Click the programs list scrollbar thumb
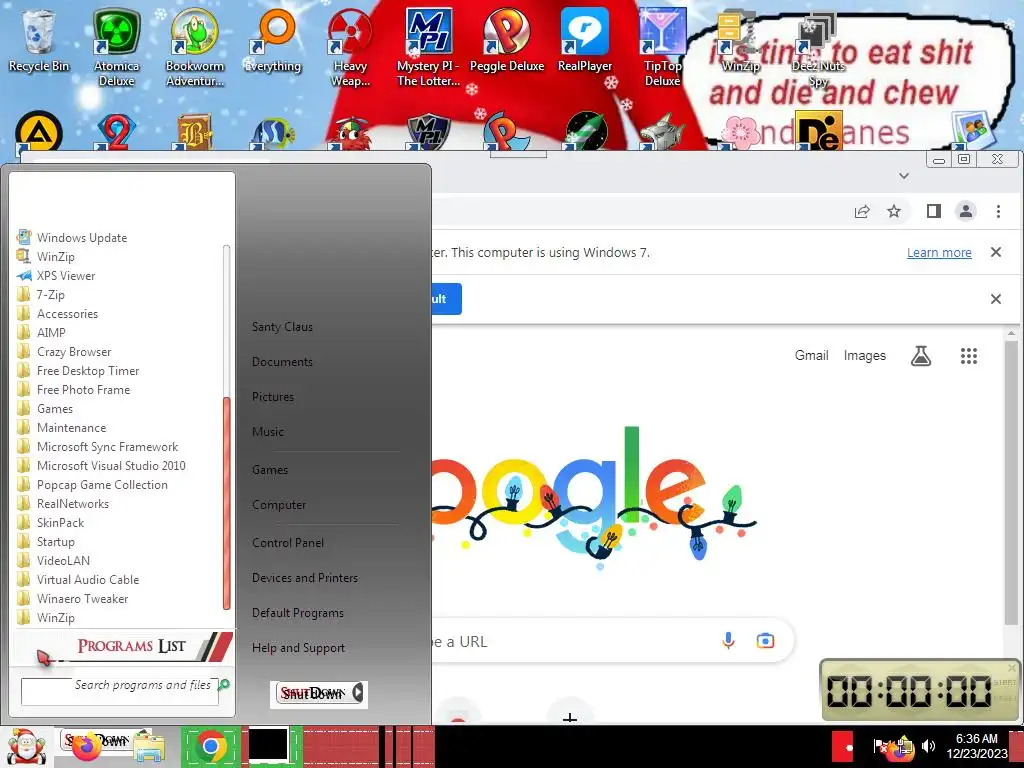Image resolution: width=1024 pixels, height=768 pixels. point(227,503)
